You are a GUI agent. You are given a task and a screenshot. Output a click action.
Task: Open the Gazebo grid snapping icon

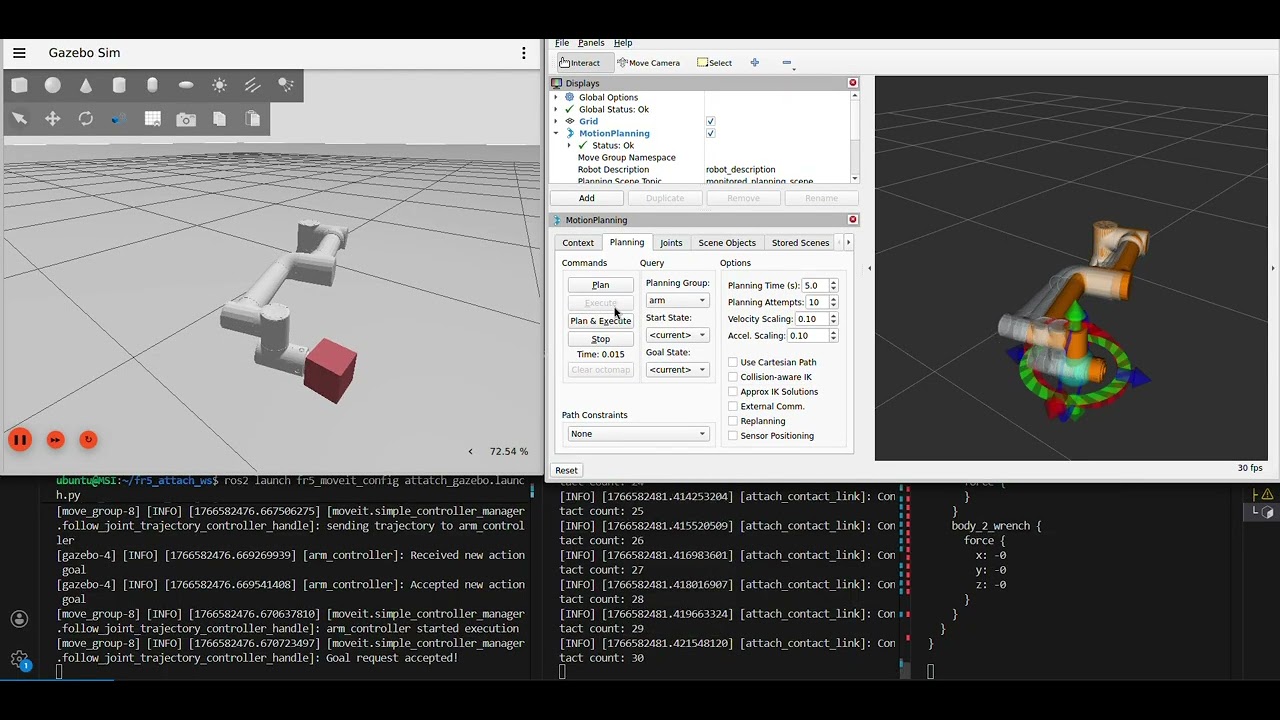click(153, 119)
